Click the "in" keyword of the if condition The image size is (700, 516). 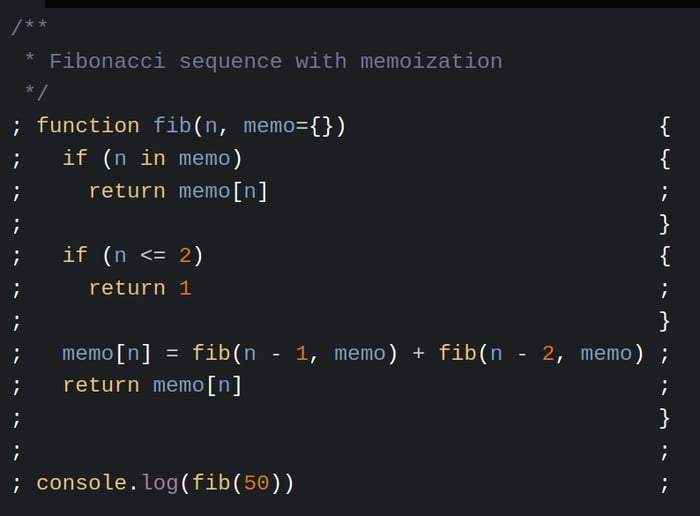[x=153, y=158]
